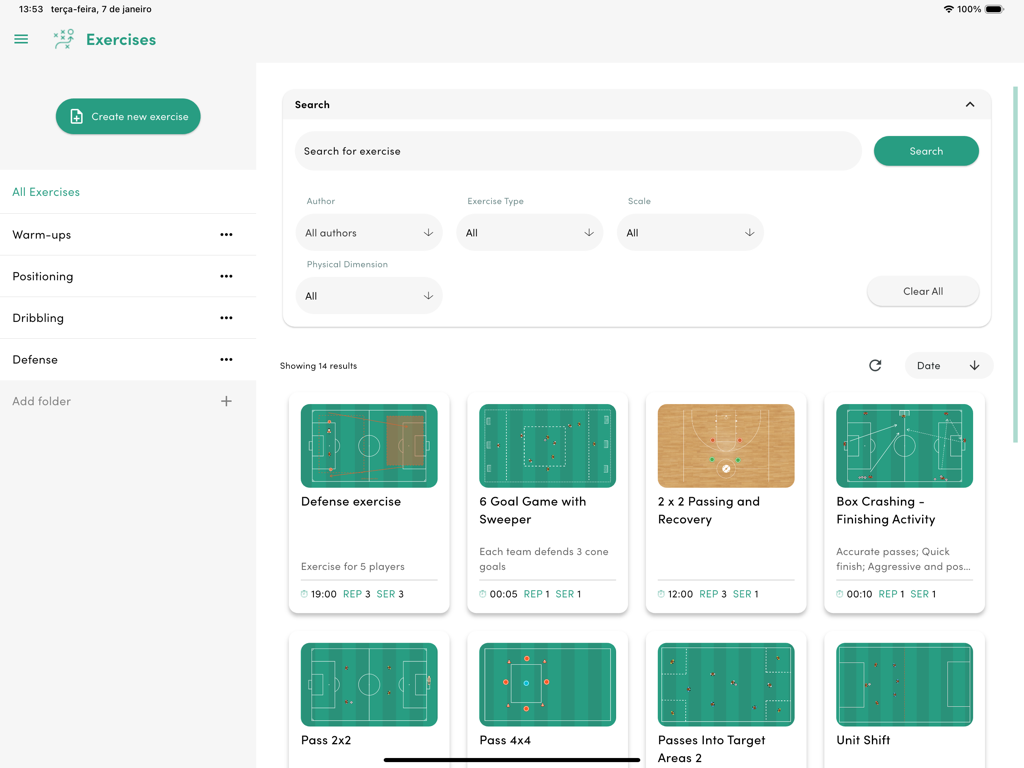Screen dimensions: 1024x768
Task: Open the All authors dropdown
Action: 369,231
